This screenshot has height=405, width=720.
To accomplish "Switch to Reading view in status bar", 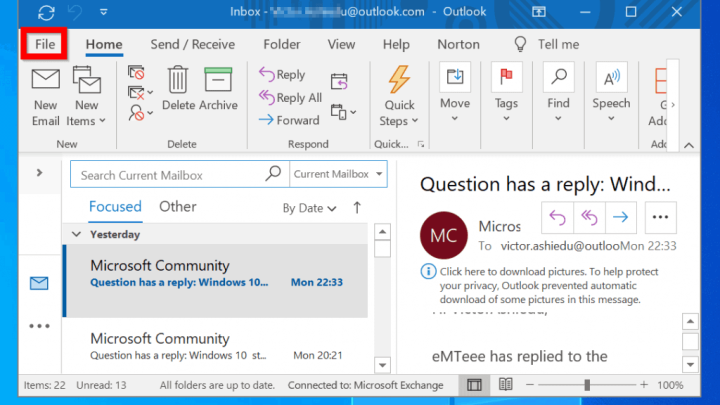I will pos(506,384).
